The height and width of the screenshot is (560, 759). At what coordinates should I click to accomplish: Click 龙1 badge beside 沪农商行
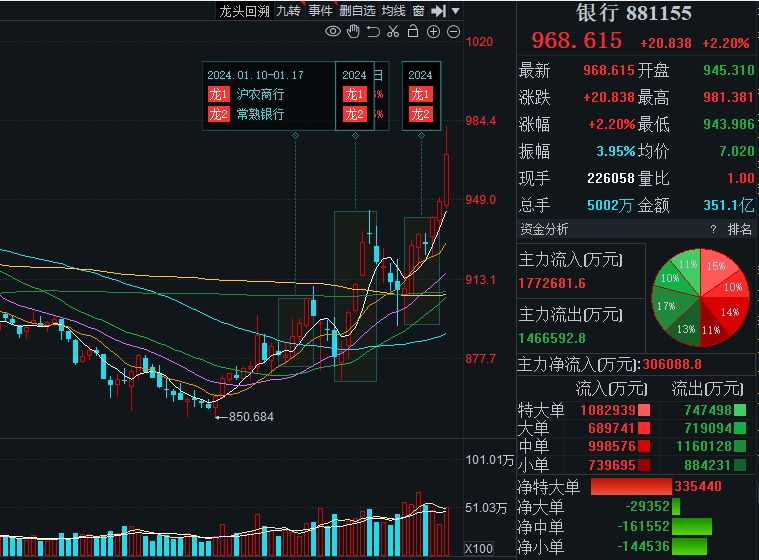coord(218,94)
